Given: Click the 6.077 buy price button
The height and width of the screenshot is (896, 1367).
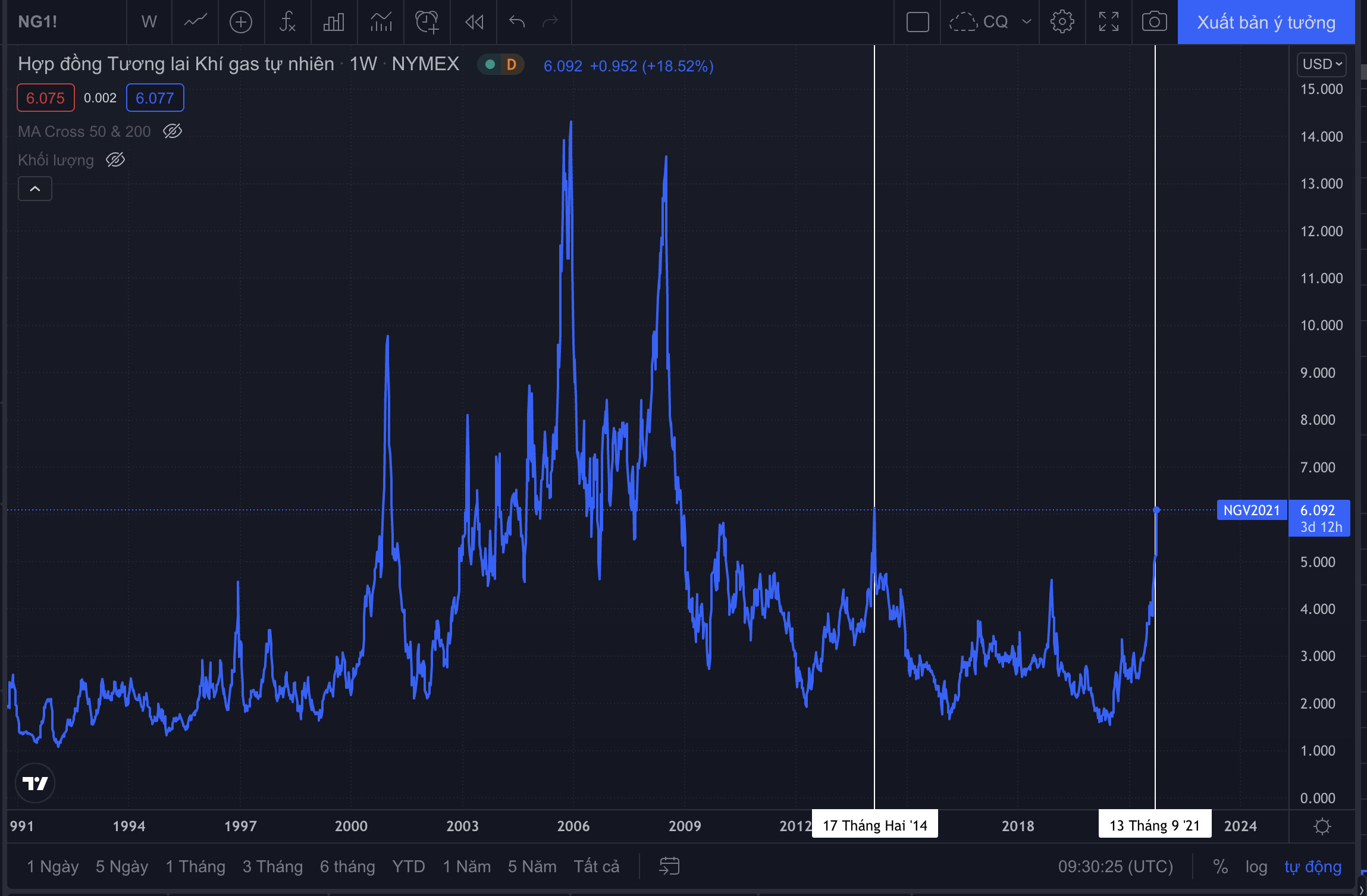Looking at the screenshot, I should (155, 98).
